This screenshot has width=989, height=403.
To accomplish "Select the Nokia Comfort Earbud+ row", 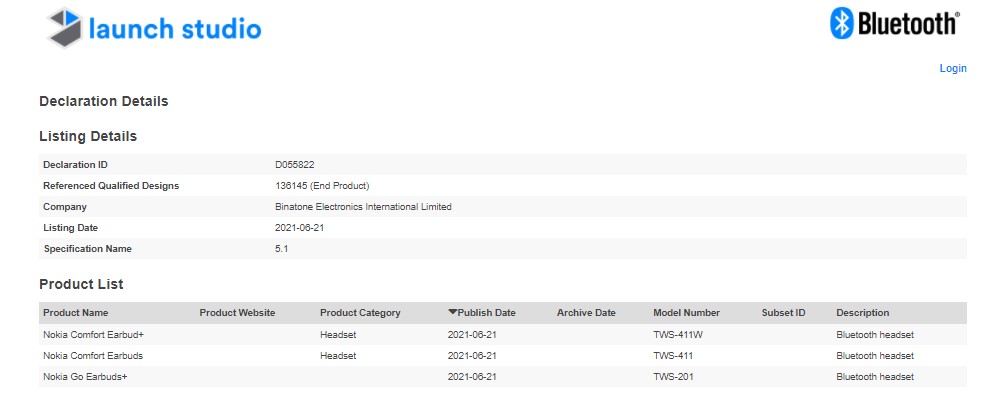I will (x=503, y=335).
